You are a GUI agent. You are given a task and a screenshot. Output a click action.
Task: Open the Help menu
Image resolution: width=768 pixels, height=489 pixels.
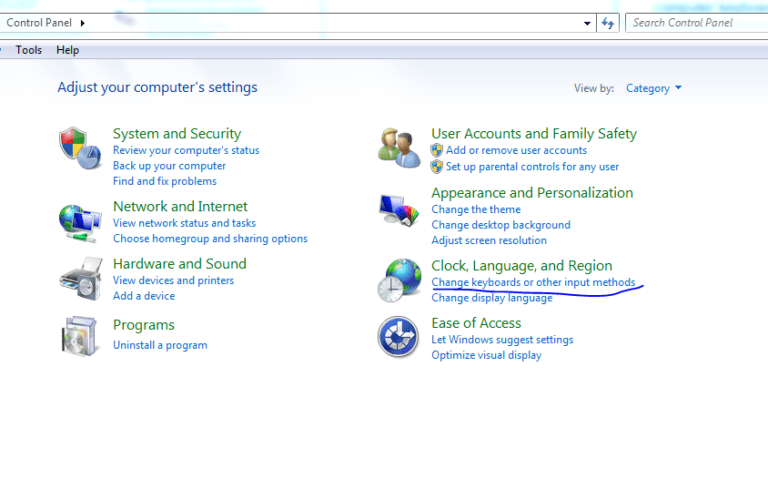[x=68, y=50]
